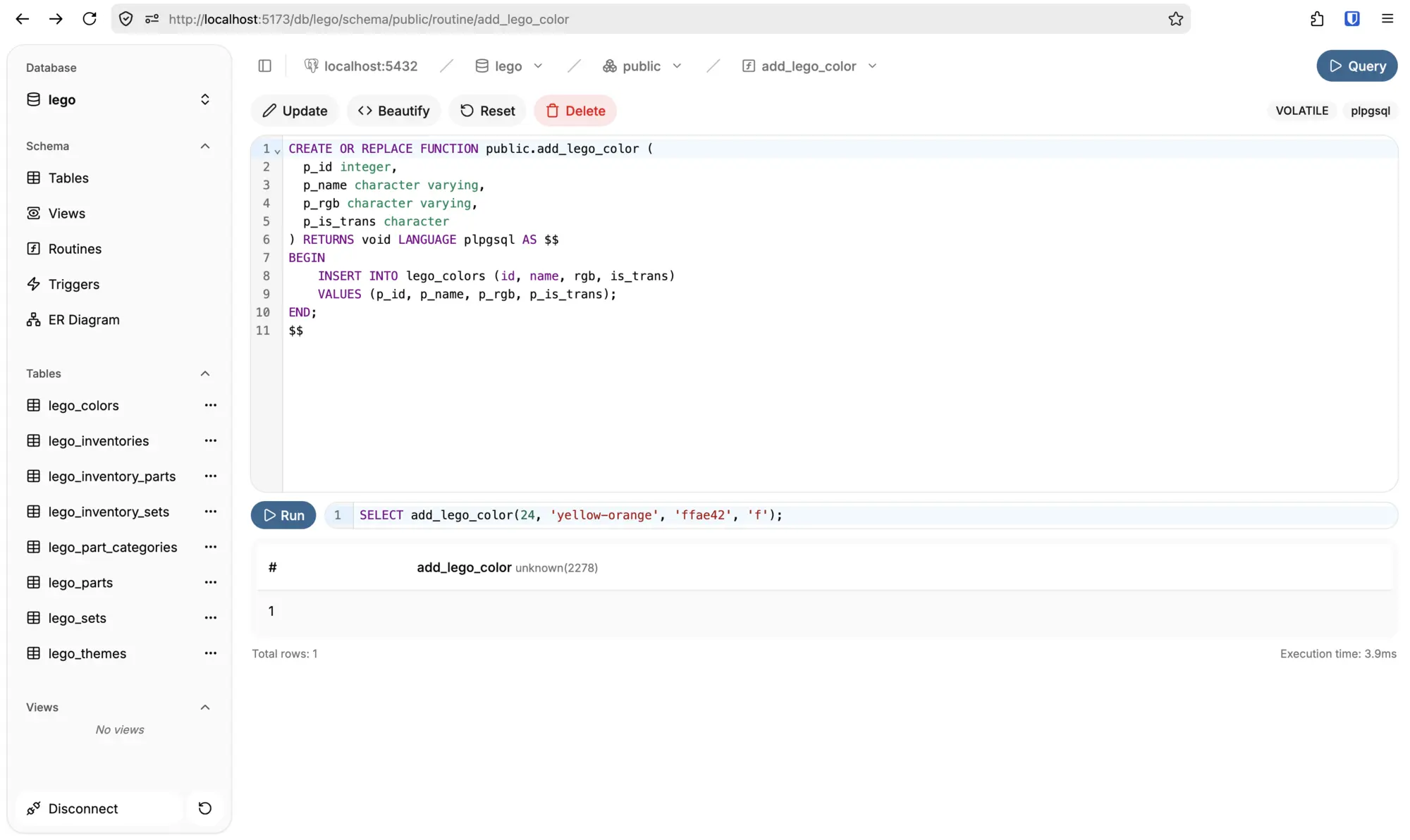Reset the editor changes
Viewport: 1410px width, 840px height.
(x=487, y=111)
